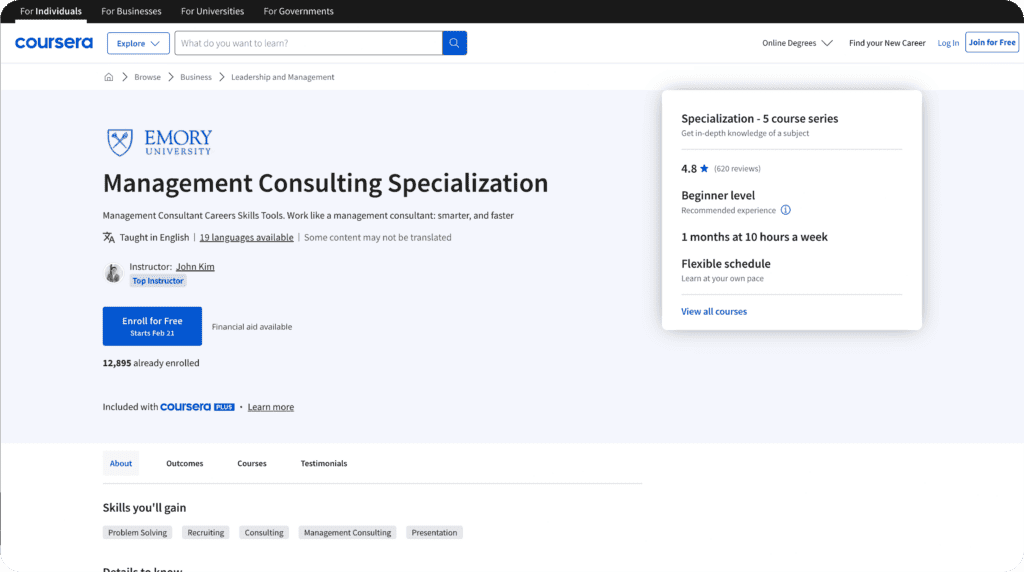Click the Management Consulting skill tag
This screenshot has width=1024, height=572.
(347, 533)
